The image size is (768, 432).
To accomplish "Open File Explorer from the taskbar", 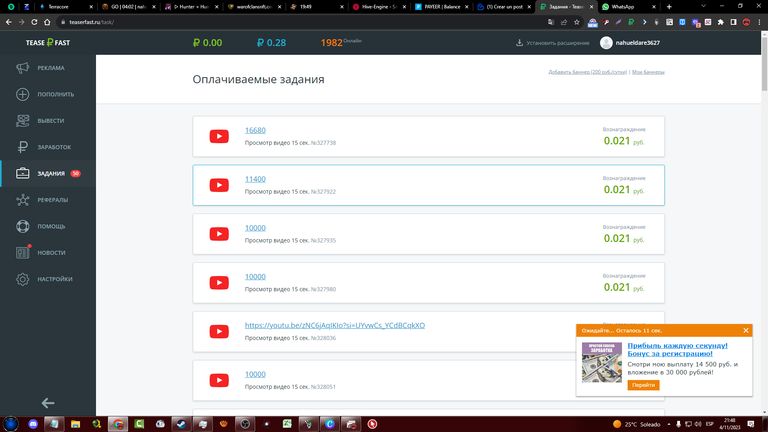I will pos(75,424).
